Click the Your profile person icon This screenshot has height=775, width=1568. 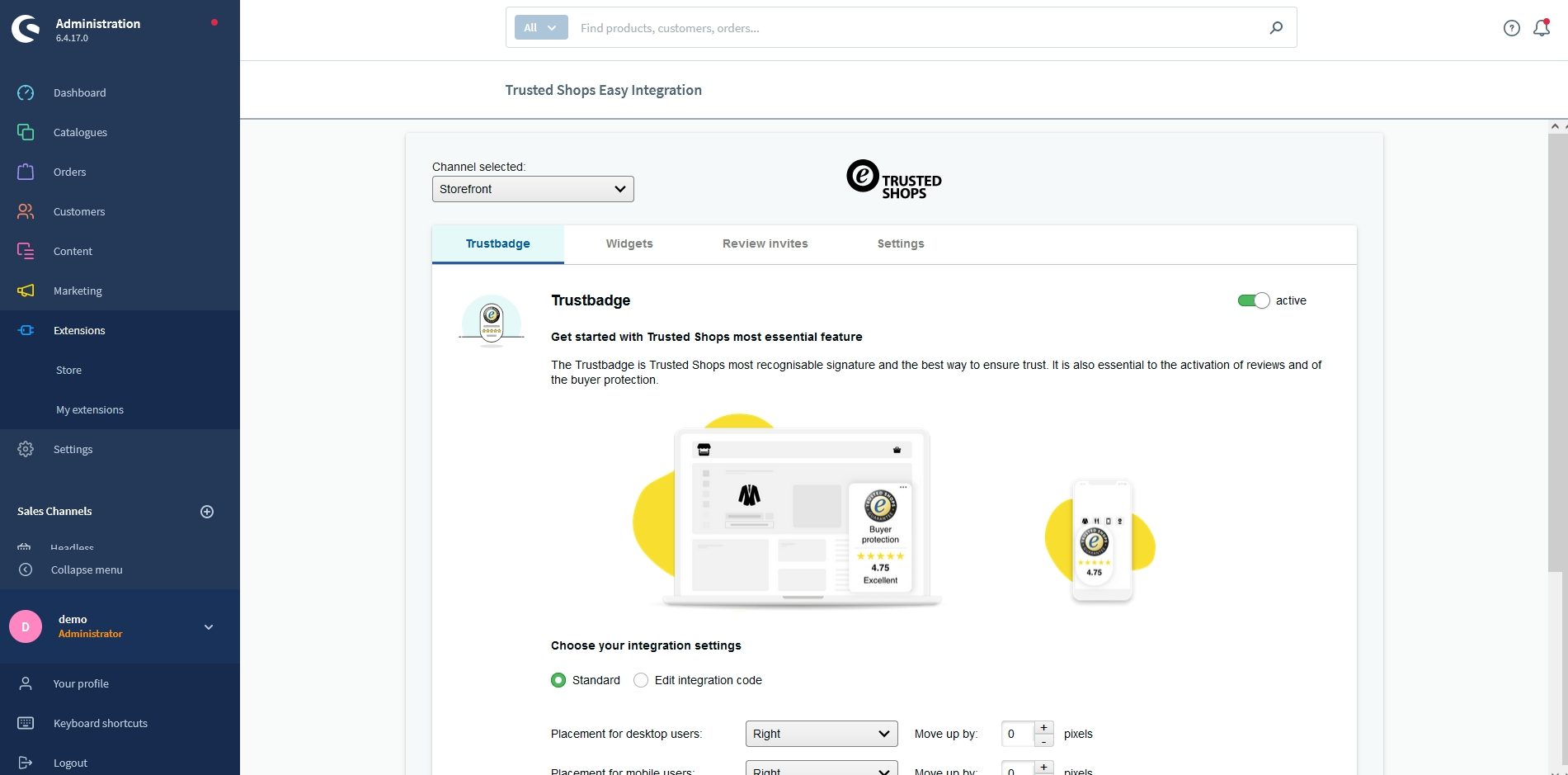(x=26, y=683)
